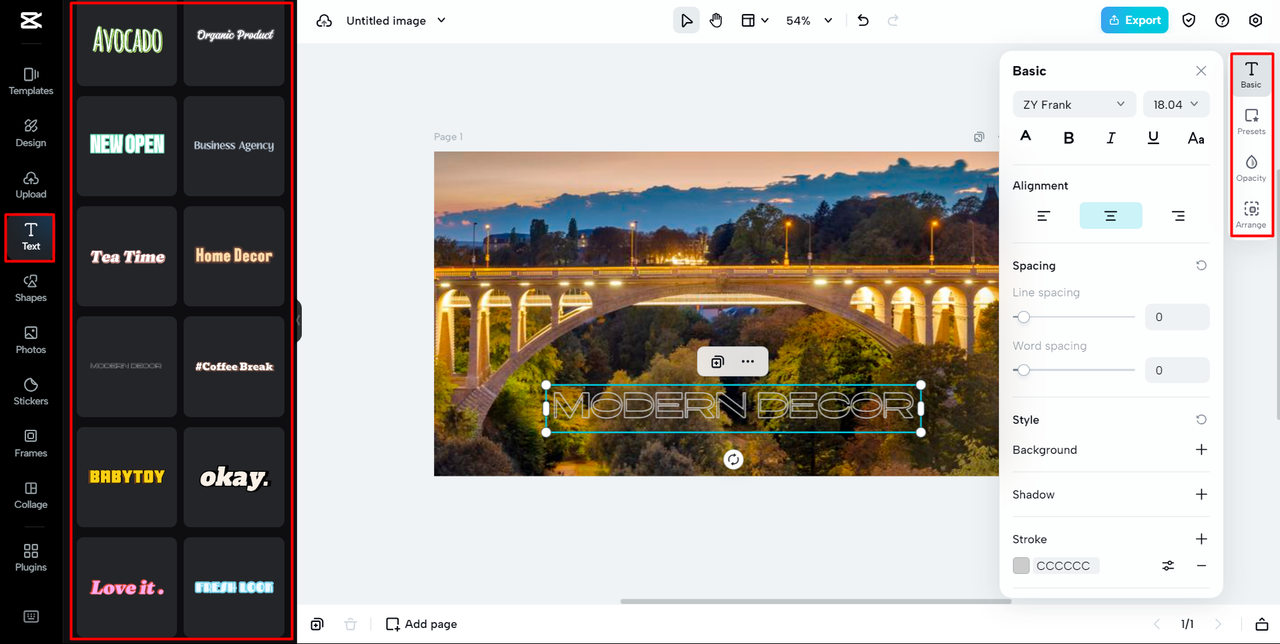The width and height of the screenshot is (1280, 644).
Task: Click the keyboard shortcuts icon
Action: [31, 616]
